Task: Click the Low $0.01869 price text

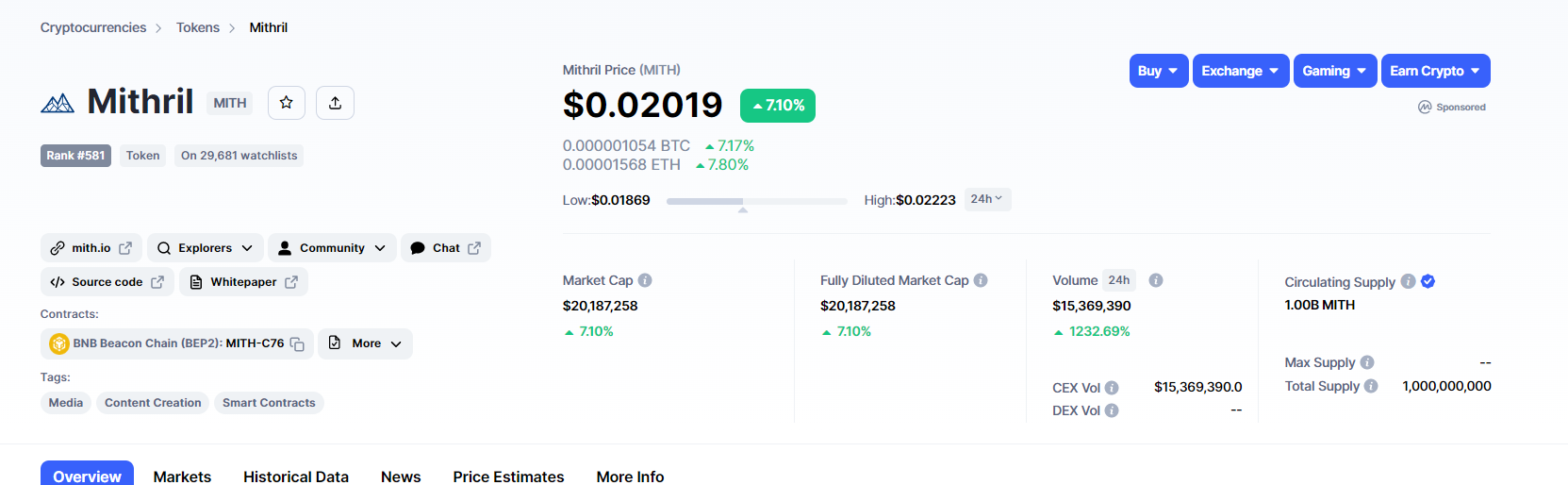Action: point(606,200)
